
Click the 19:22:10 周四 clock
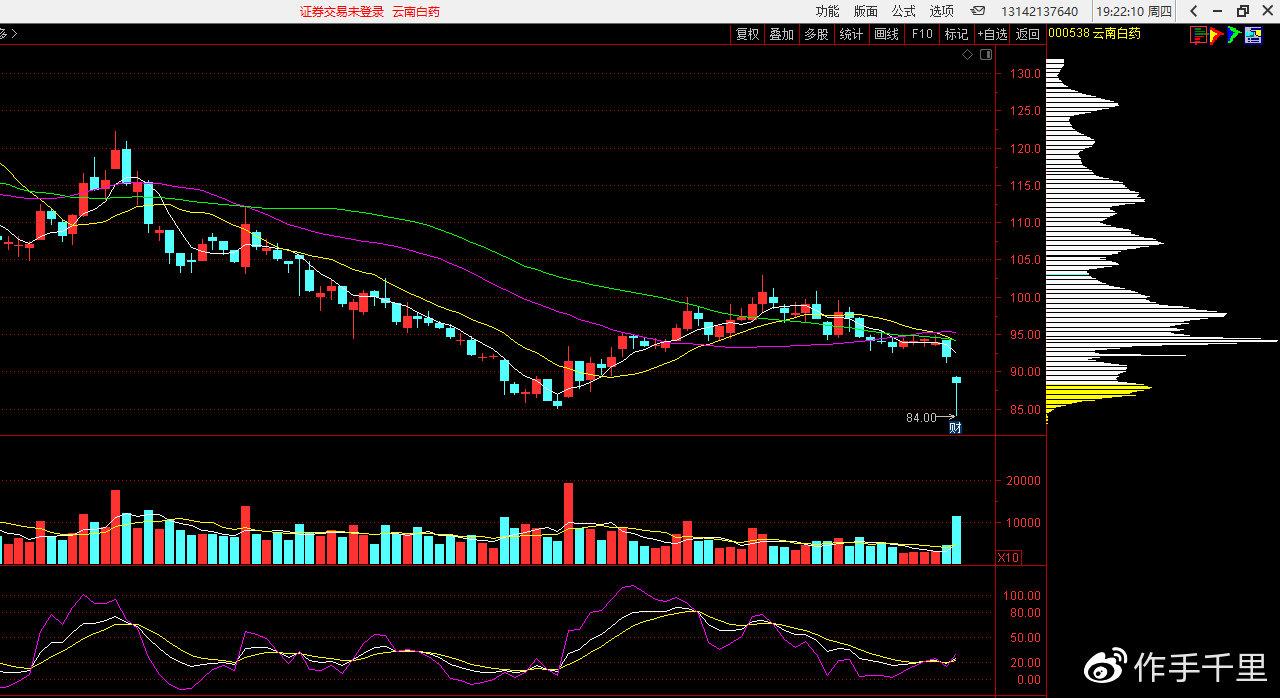click(x=1134, y=11)
